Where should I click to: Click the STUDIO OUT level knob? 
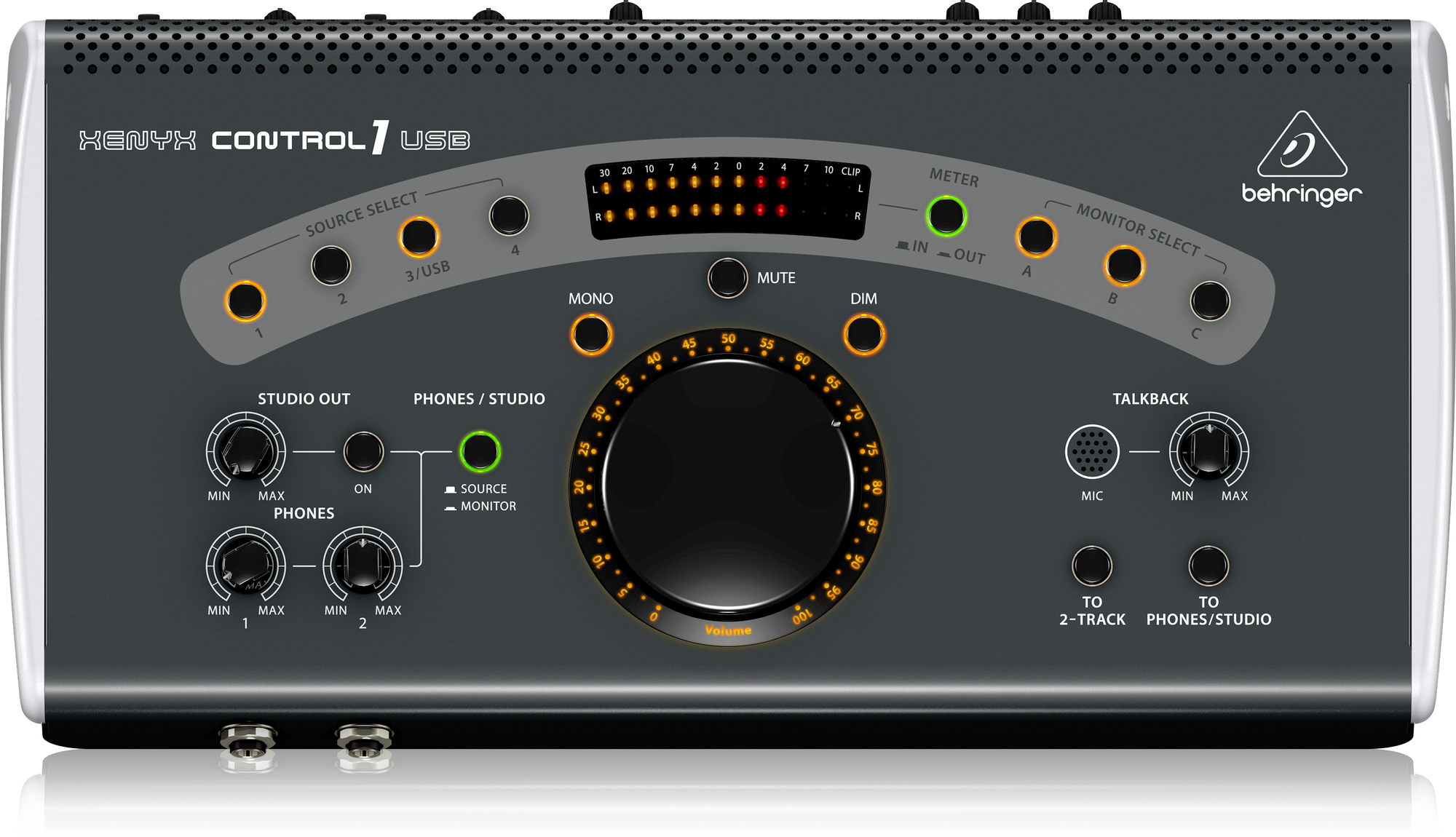click(246, 451)
